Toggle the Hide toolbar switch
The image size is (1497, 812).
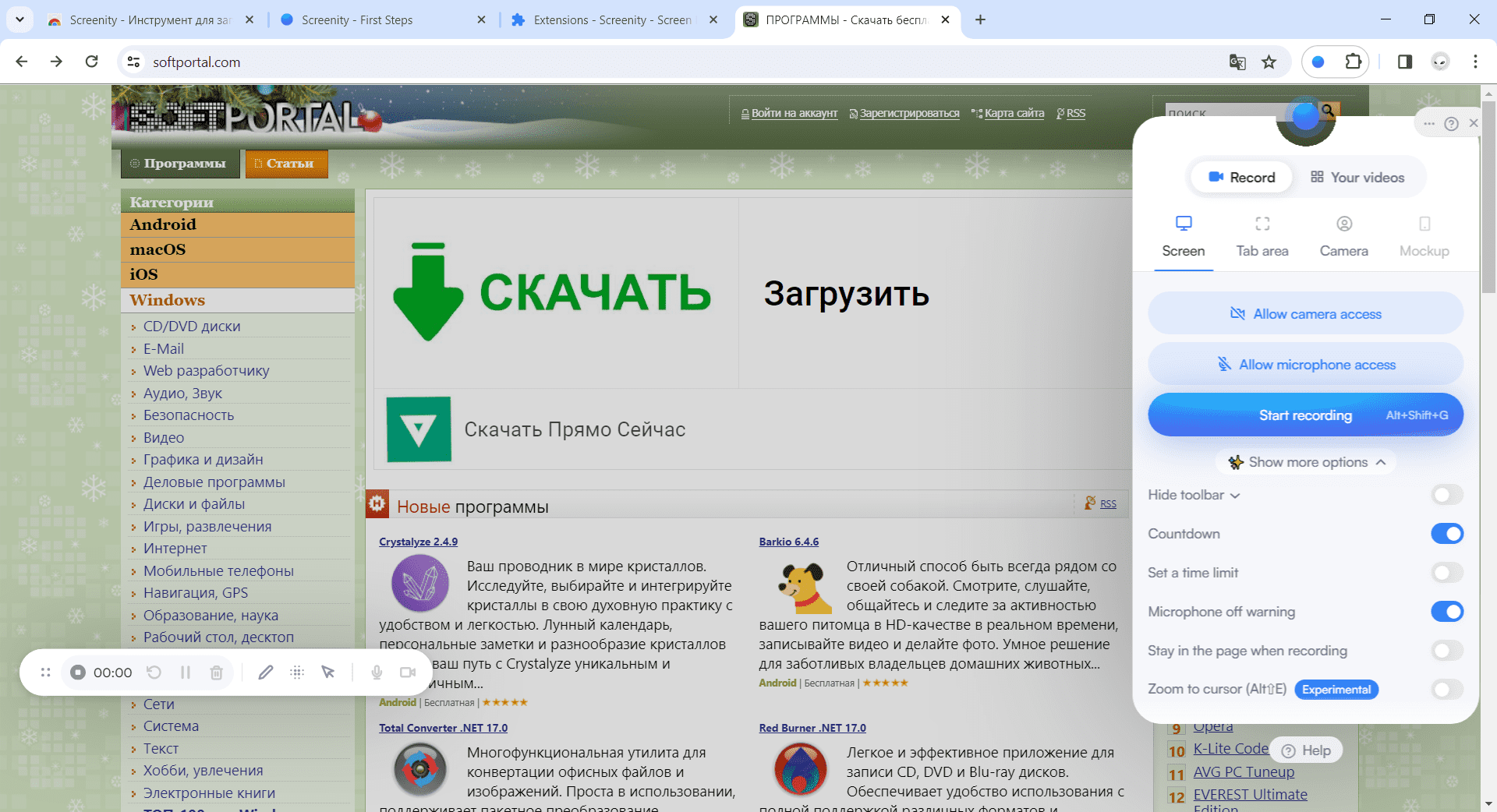pyautogui.click(x=1447, y=495)
